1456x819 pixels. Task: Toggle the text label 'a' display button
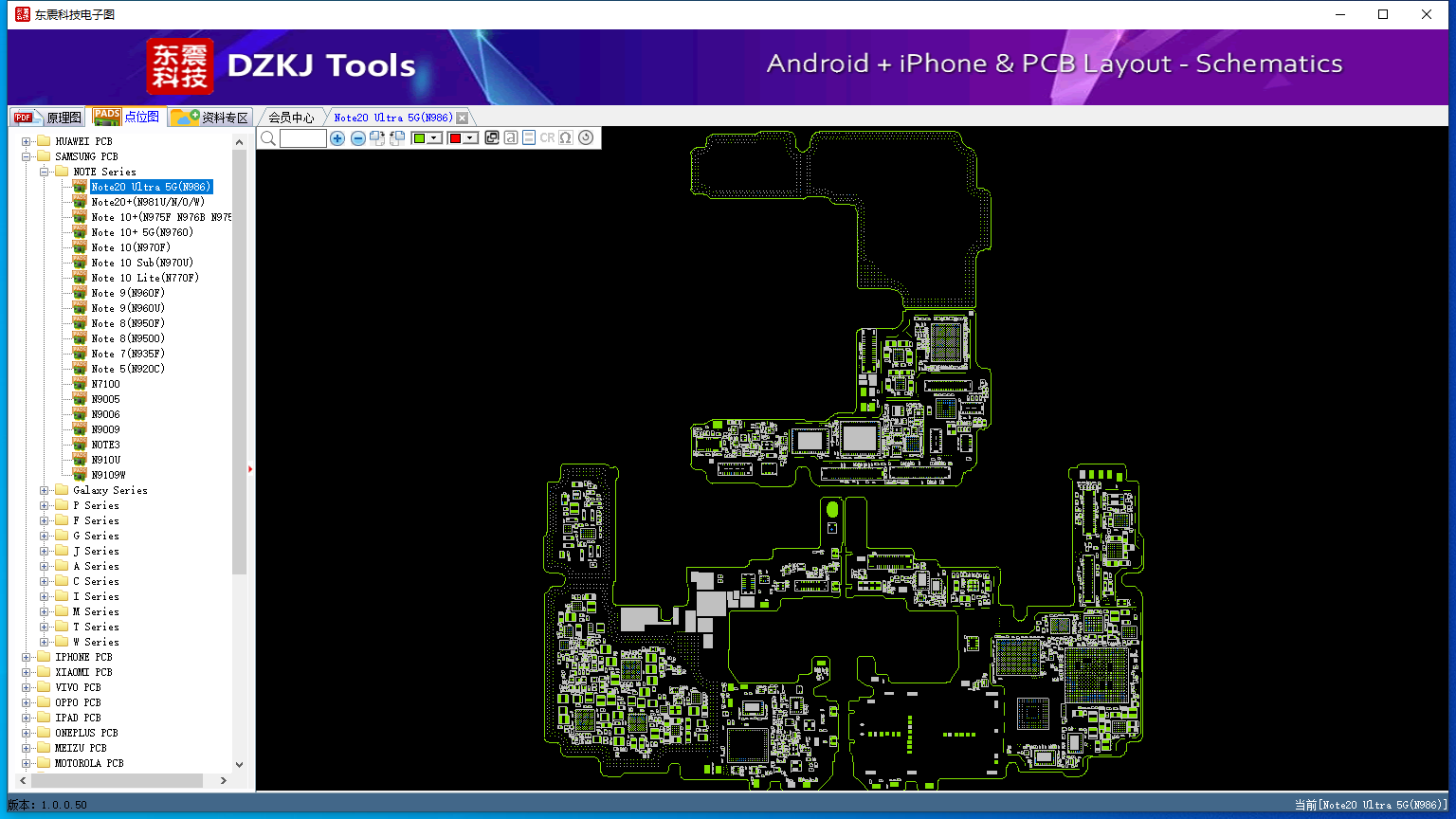[511, 138]
